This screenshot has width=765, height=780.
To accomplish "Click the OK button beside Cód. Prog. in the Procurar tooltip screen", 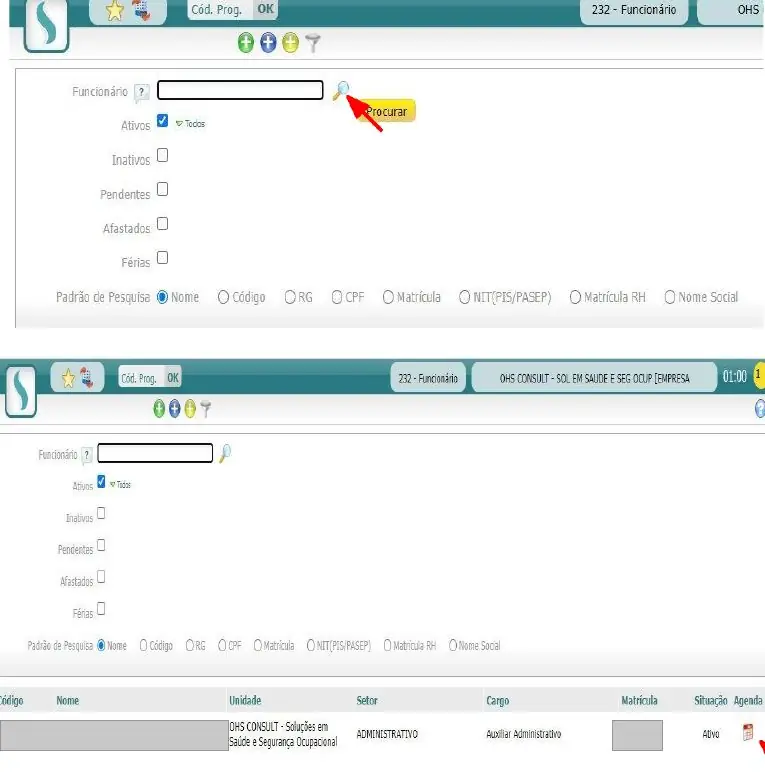I will (265, 9).
